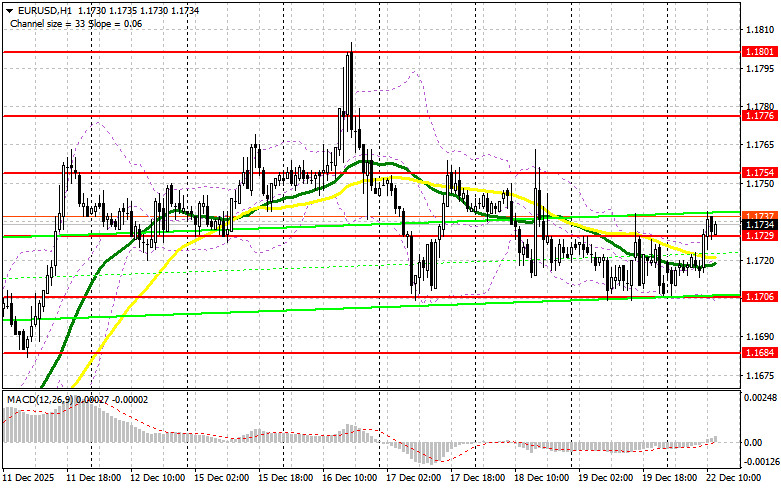The width and height of the screenshot is (781, 489).
Task: Select the red horizontal line at 1.1801
Action: (371, 52)
